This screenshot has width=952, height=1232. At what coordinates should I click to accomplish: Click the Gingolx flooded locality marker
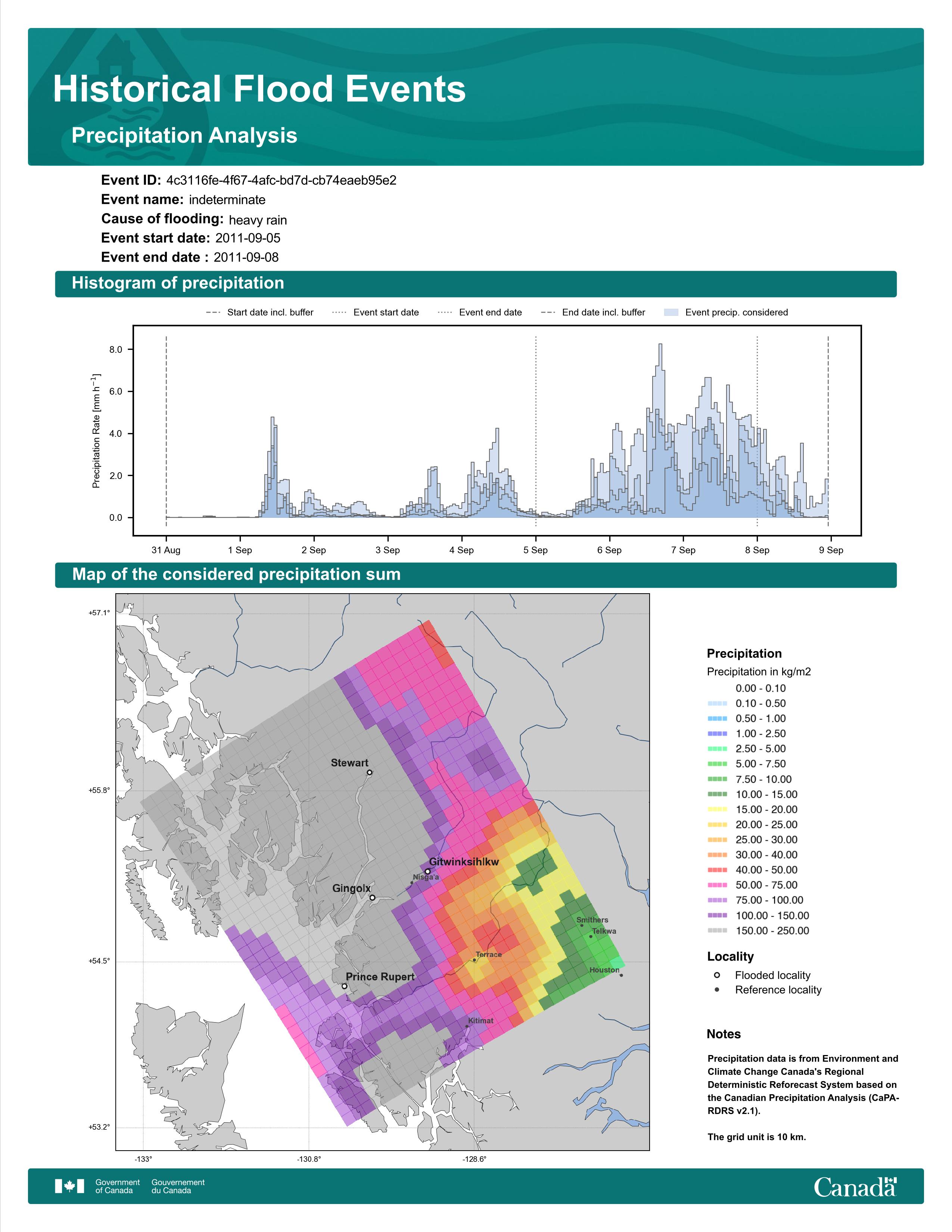372,897
